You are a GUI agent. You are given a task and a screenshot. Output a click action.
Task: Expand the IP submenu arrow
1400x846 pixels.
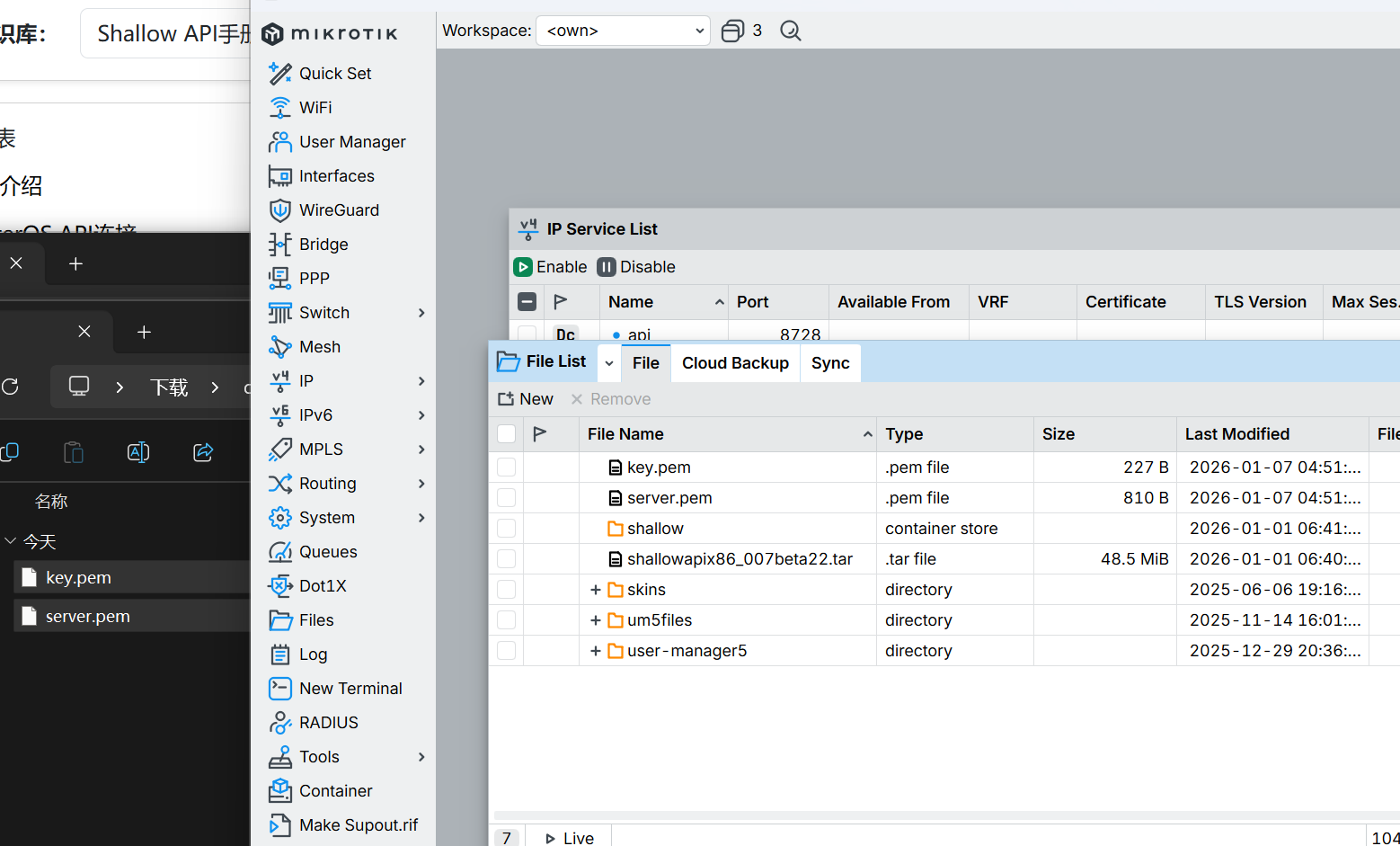point(421,381)
